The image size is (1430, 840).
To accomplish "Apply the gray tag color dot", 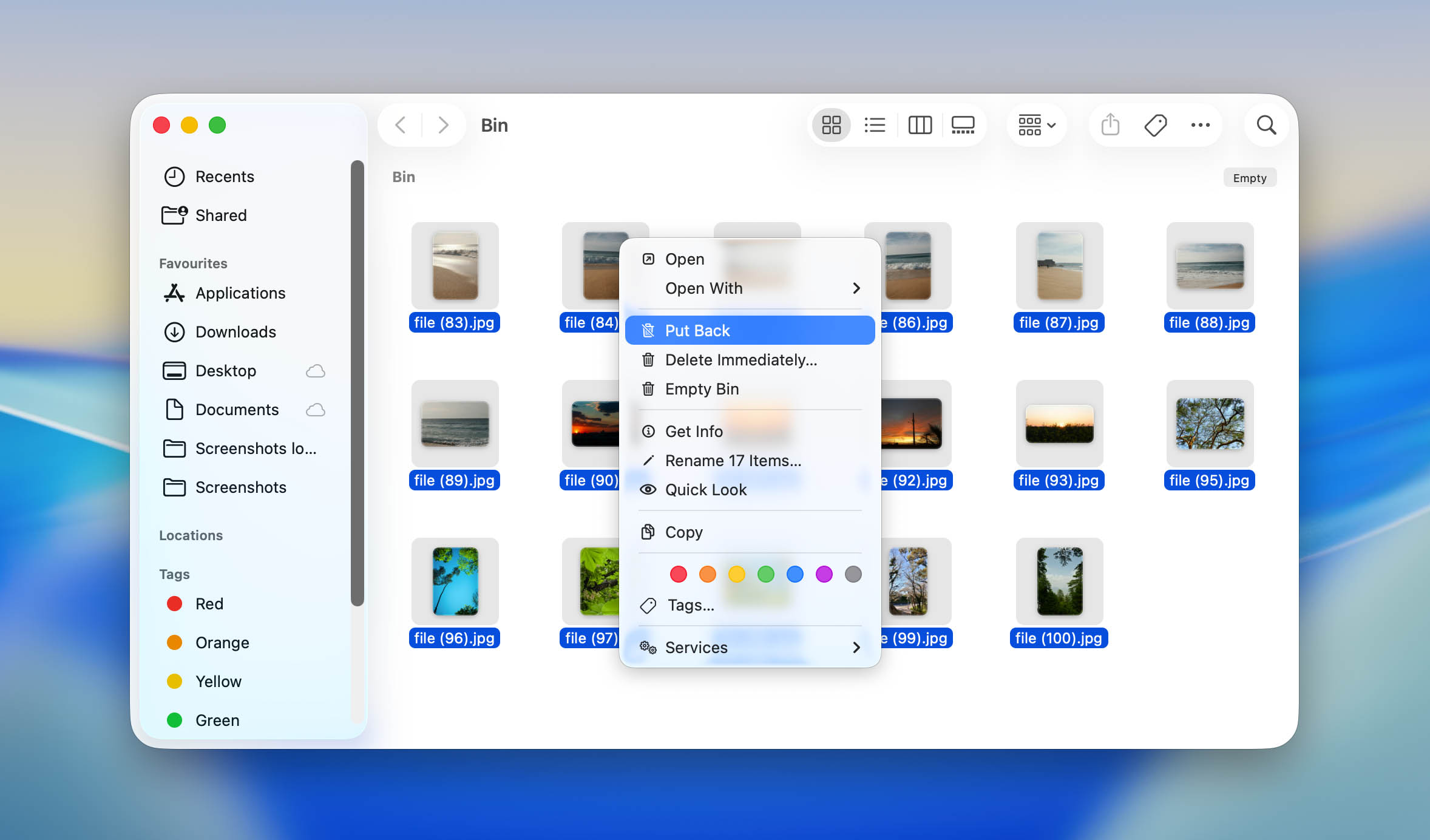I will (853, 574).
